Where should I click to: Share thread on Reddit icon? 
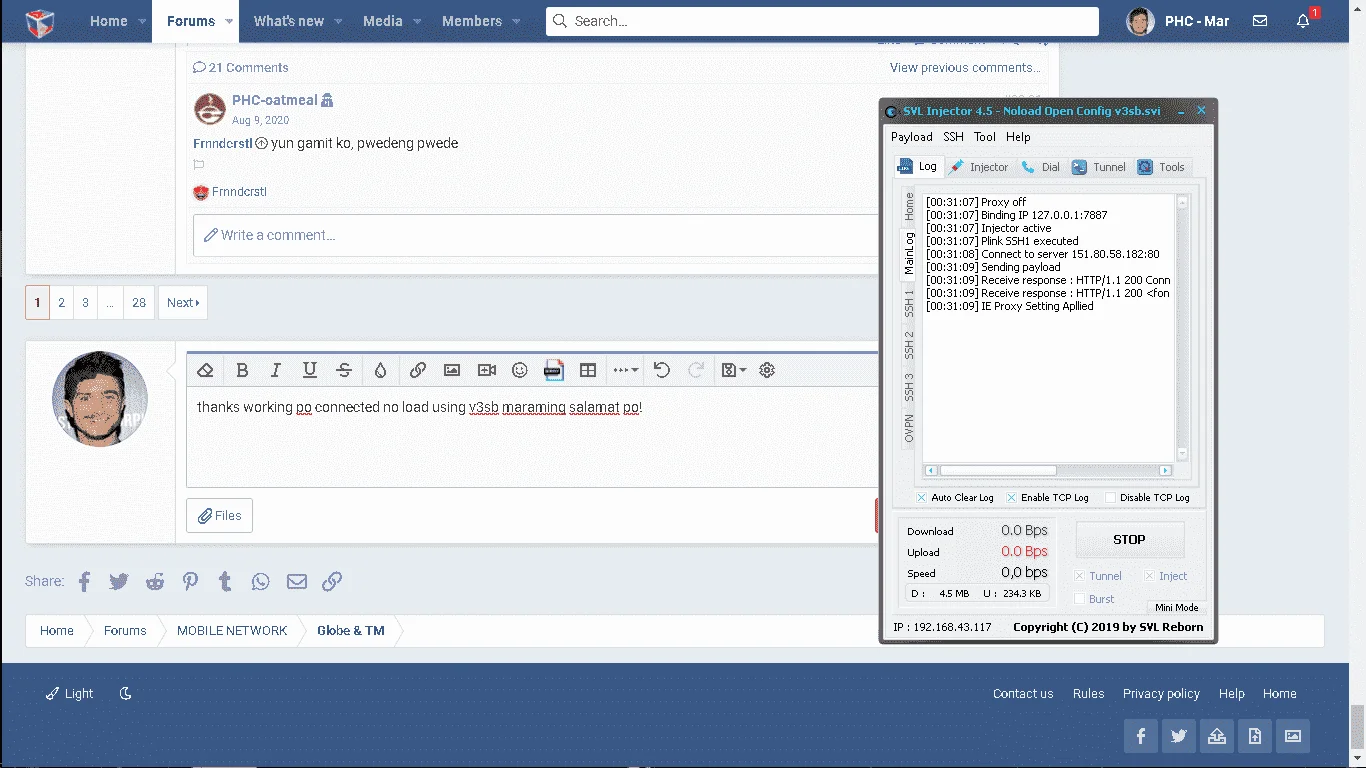pyautogui.click(x=155, y=581)
